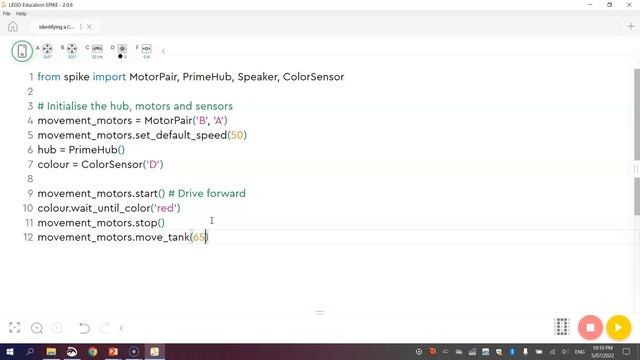
Task: Run the program with play button
Action: tap(618, 327)
